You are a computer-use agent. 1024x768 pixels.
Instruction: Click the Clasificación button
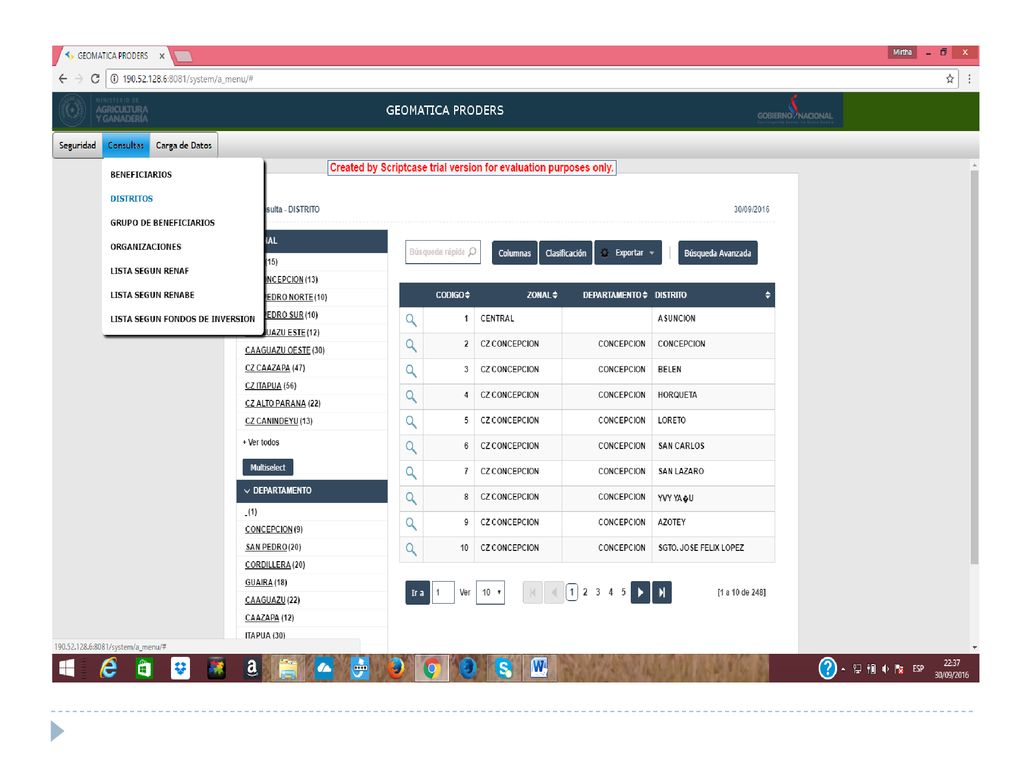tap(566, 253)
